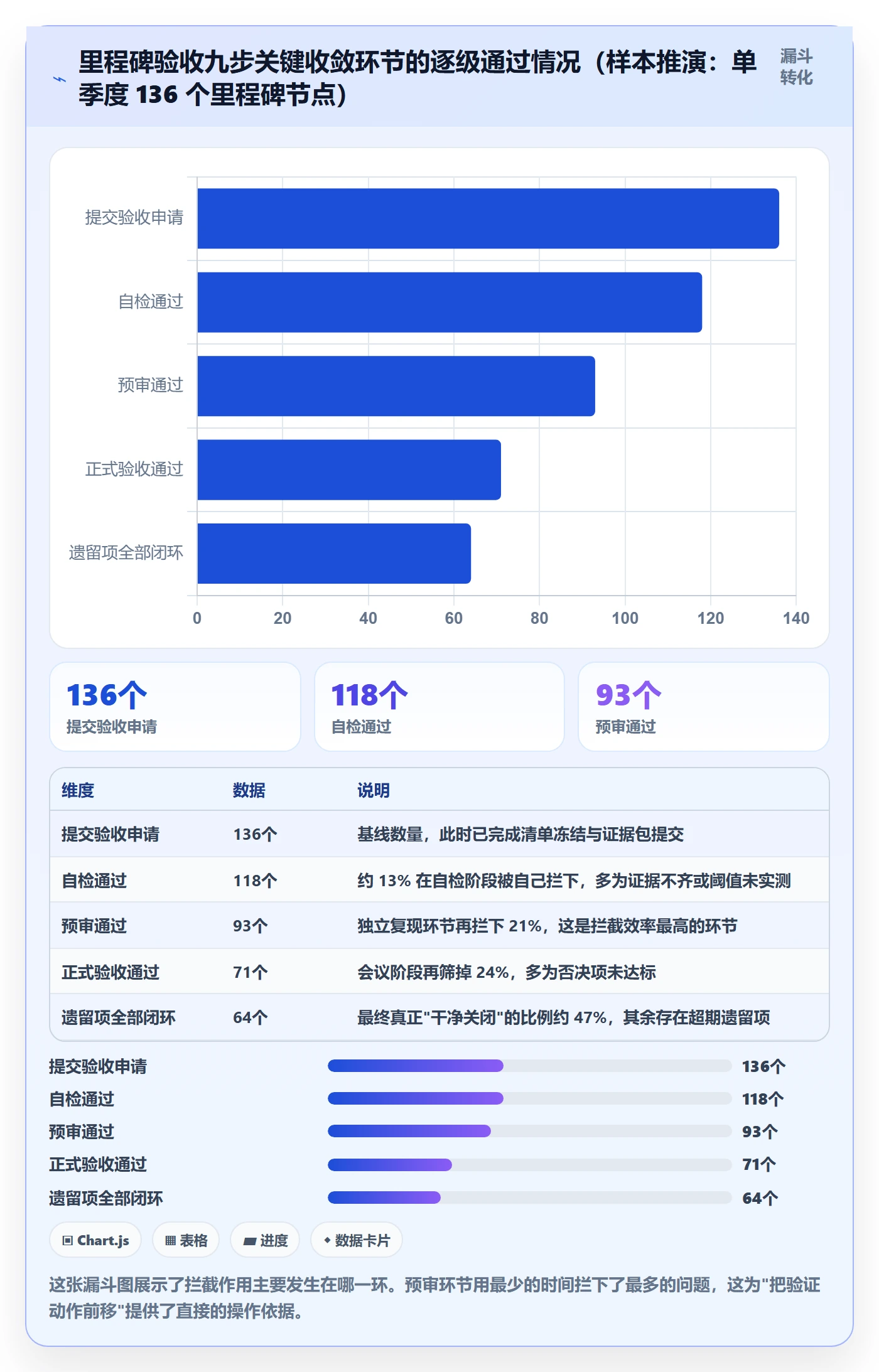This screenshot has height=1372, width=879.
Task: Select table row label 遗留项全部闭环
Action: 119,1017
